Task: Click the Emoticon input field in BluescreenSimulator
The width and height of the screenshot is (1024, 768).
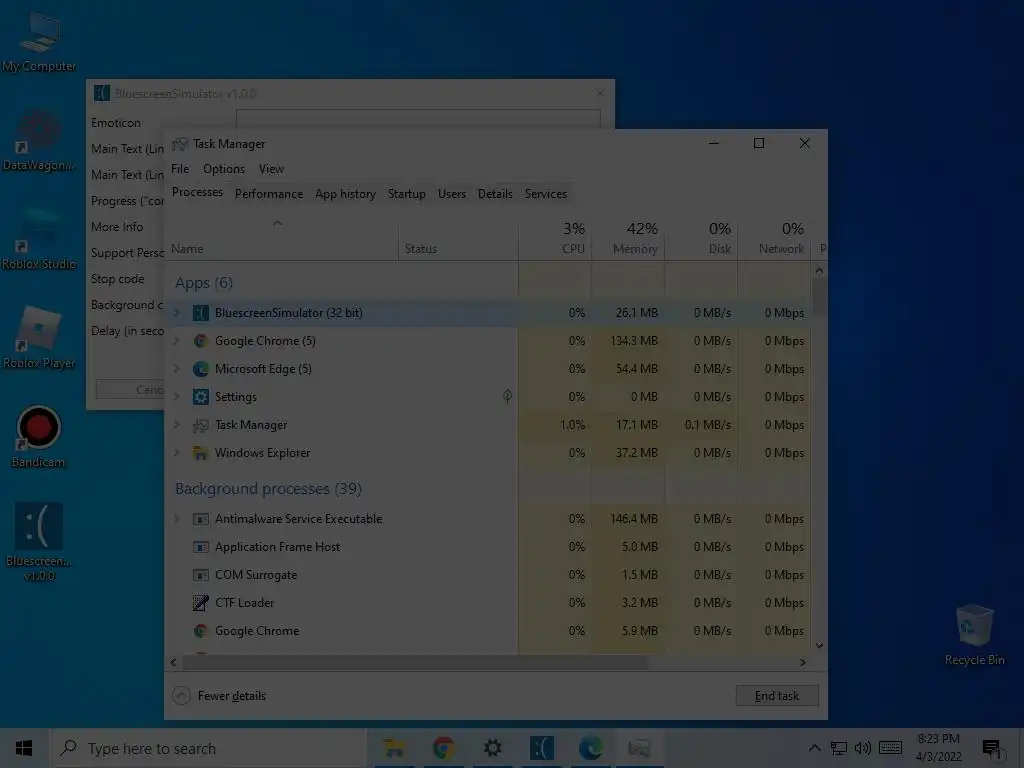Action: 418,118
